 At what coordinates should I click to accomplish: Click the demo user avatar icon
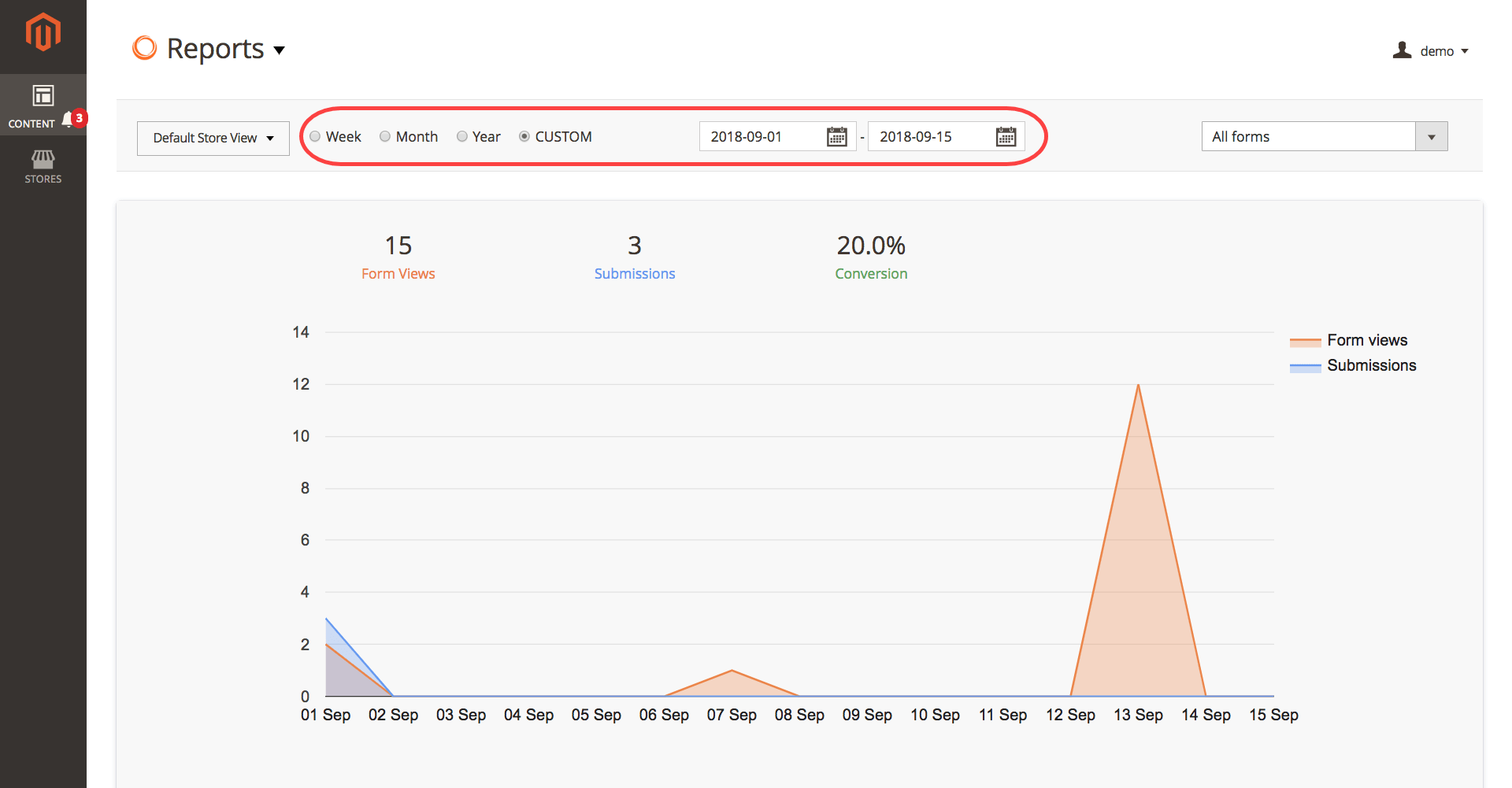coord(1402,50)
